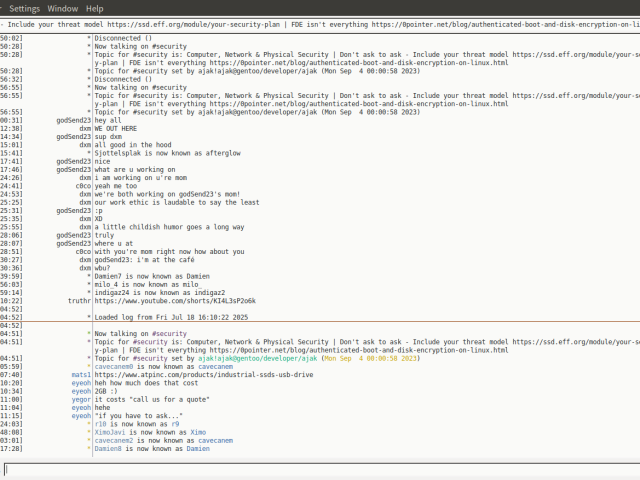The width and height of the screenshot is (640, 480).
Task: Click new nick r9 in rename notice
Action: (175, 424)
